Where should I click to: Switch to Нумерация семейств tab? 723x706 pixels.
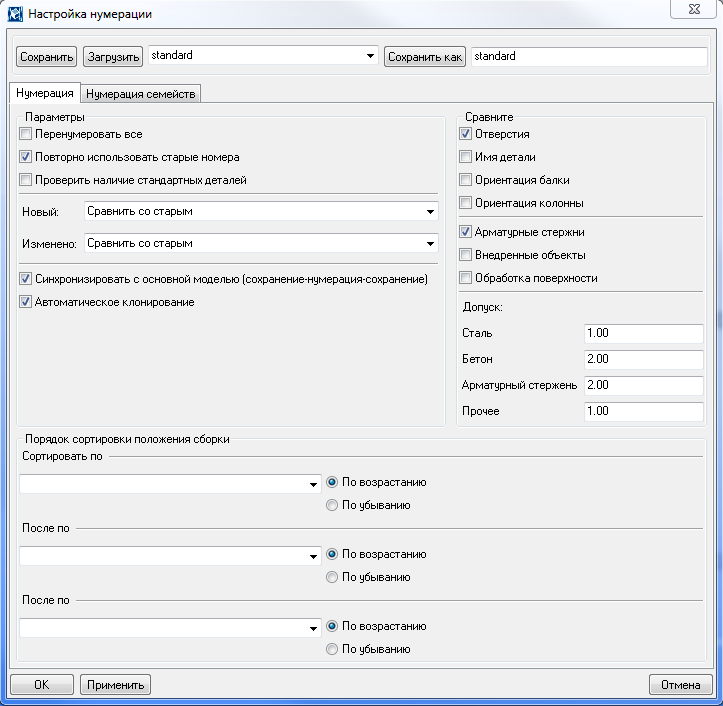click(x=142, y=94)
